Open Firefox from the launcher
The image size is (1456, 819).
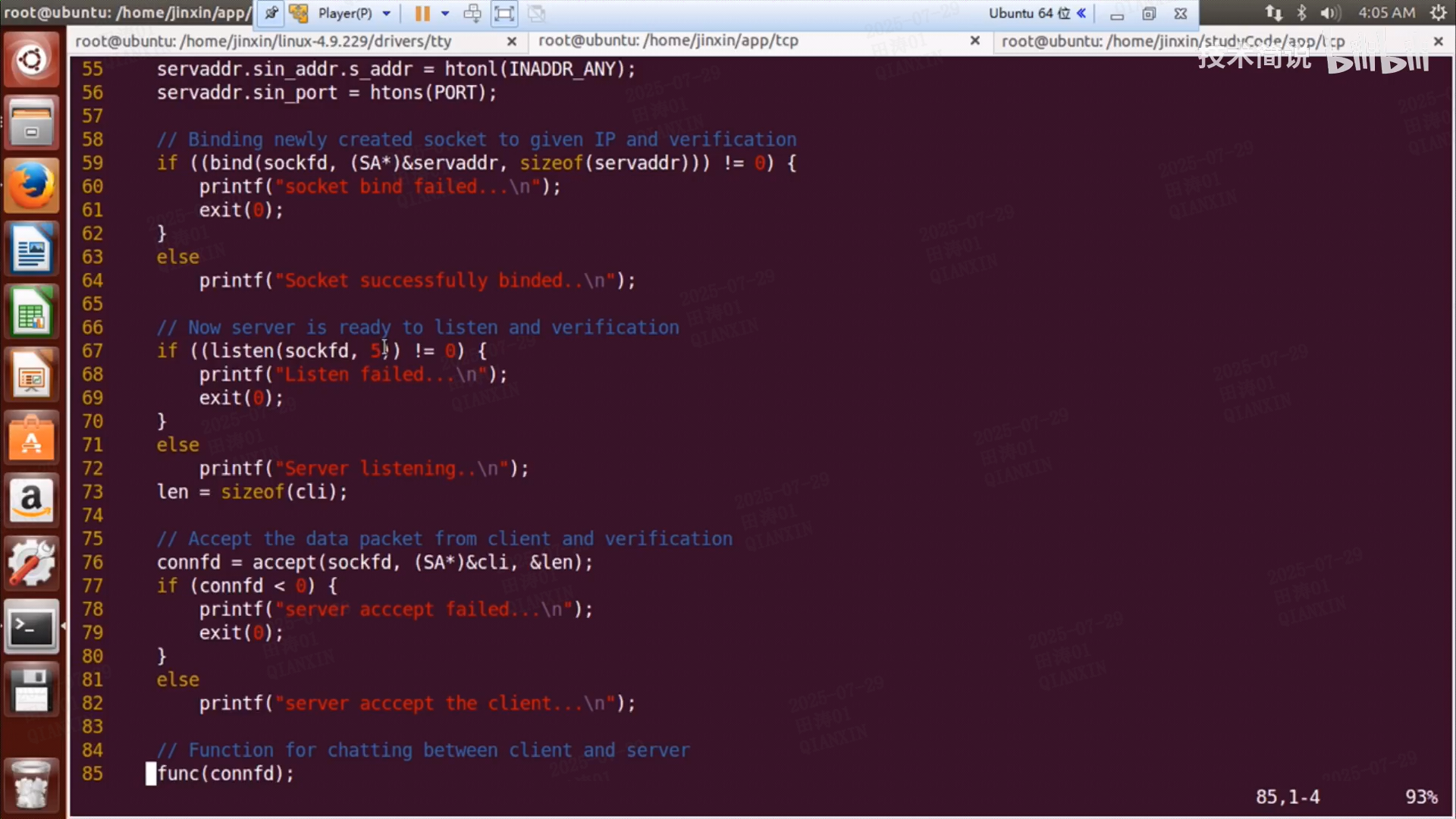click(x=31, y=186)
